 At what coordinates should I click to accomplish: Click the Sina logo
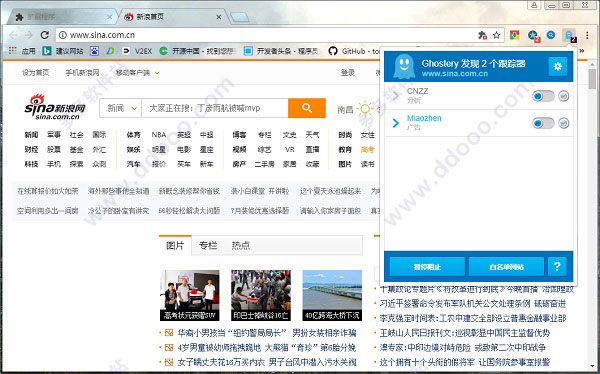click(55, 106)
